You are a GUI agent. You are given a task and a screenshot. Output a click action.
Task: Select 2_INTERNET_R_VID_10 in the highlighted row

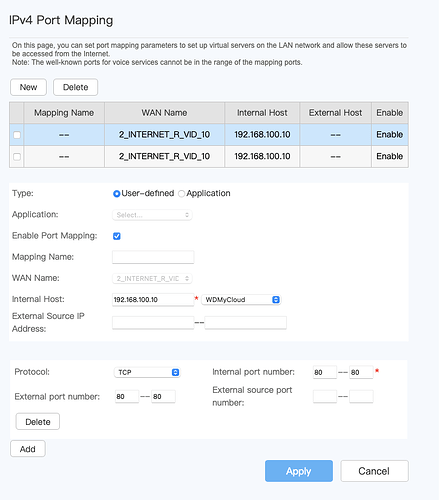click(164, 135)
